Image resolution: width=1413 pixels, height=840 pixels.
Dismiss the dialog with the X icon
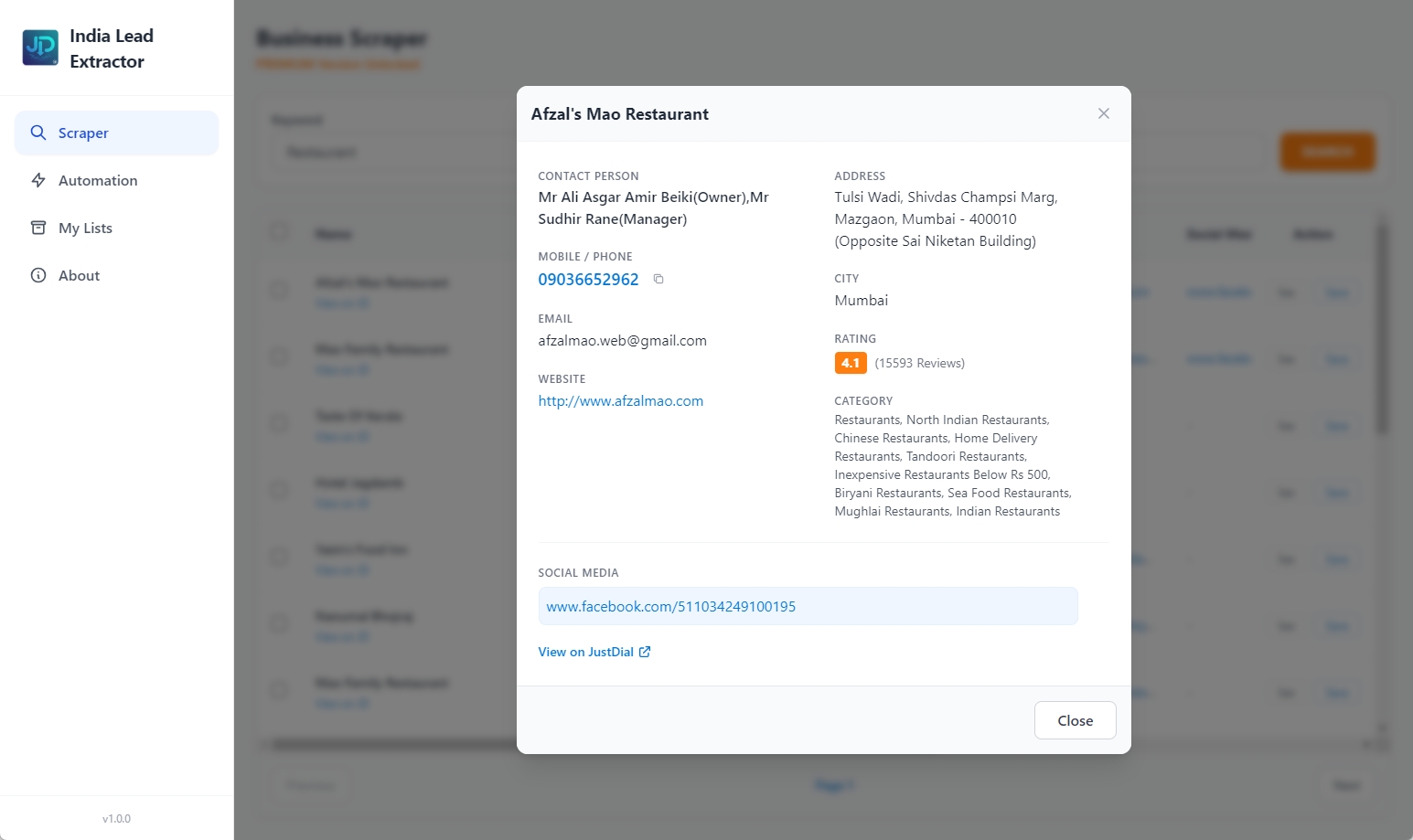point(1103,113)
